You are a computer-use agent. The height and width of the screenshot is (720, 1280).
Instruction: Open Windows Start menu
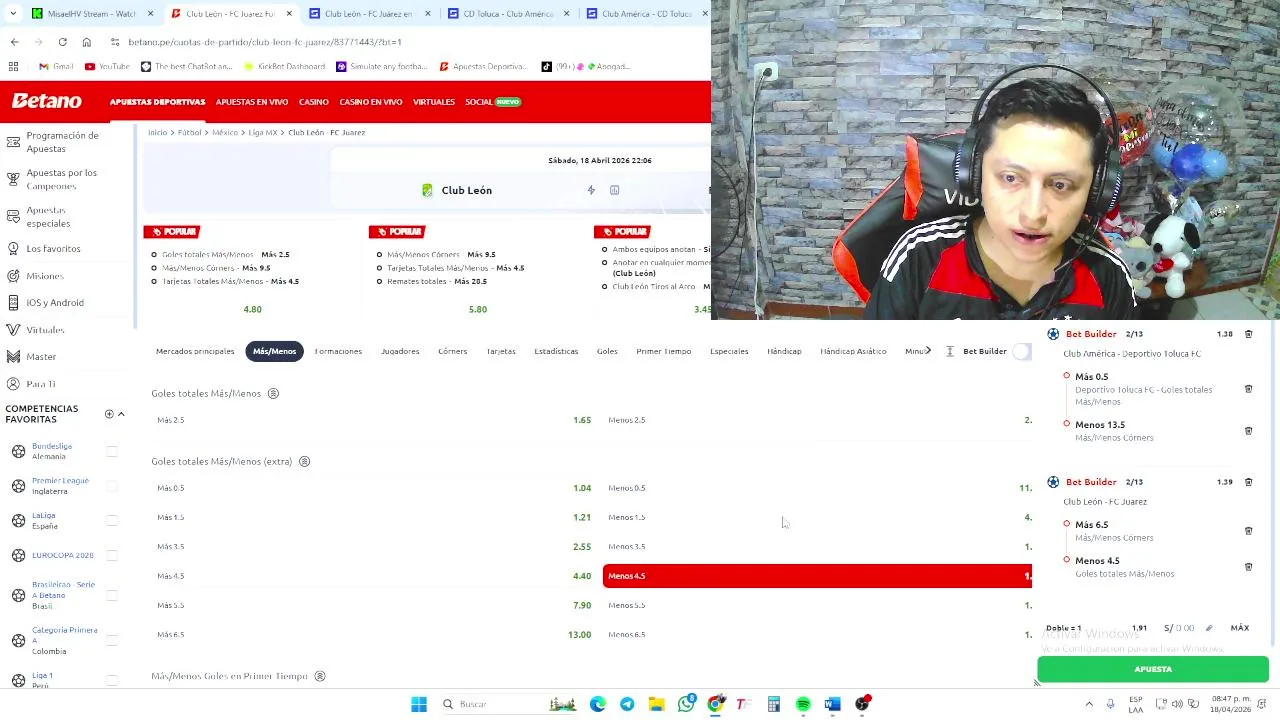pyautogui.click(x=419, y=705)
